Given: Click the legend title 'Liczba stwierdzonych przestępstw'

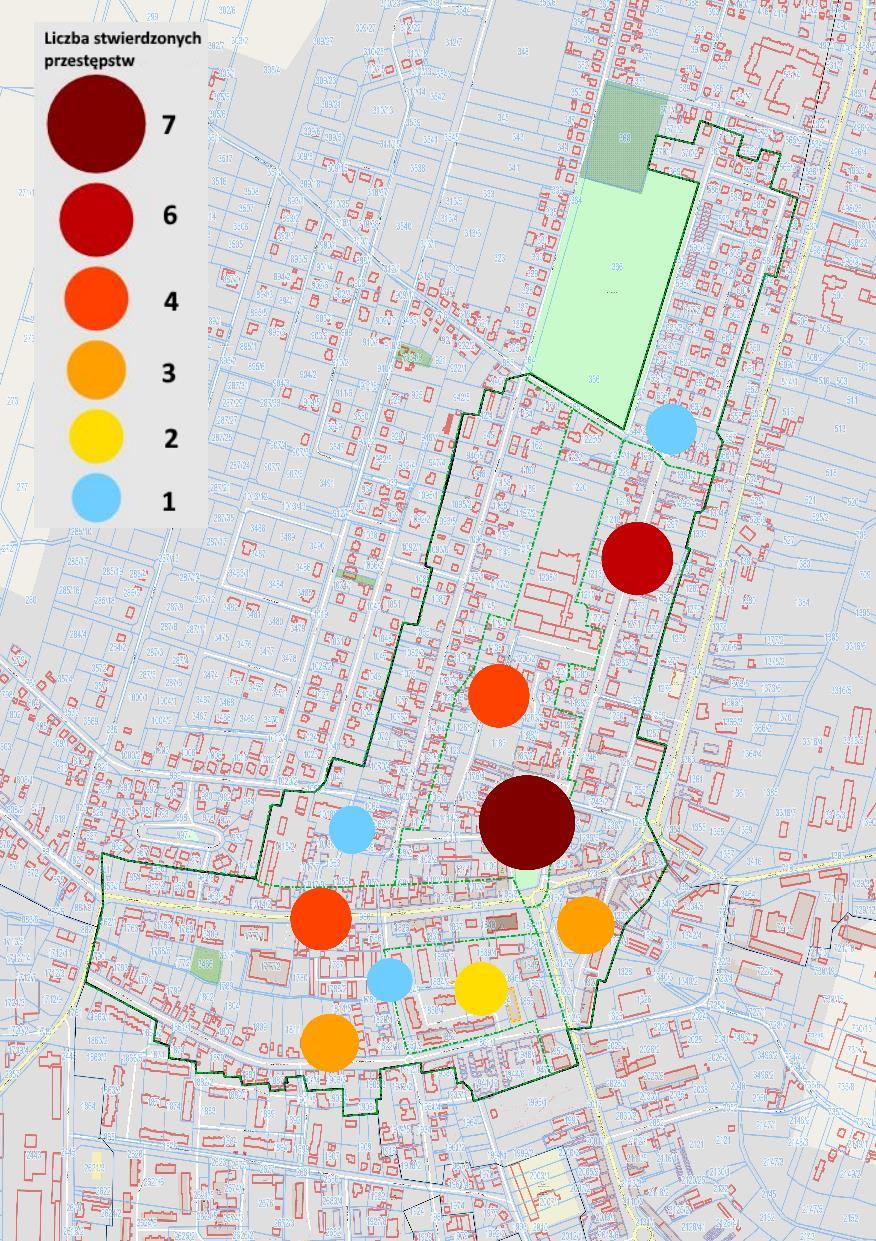Looking at the screenshot, I should (x=122, y=49).
